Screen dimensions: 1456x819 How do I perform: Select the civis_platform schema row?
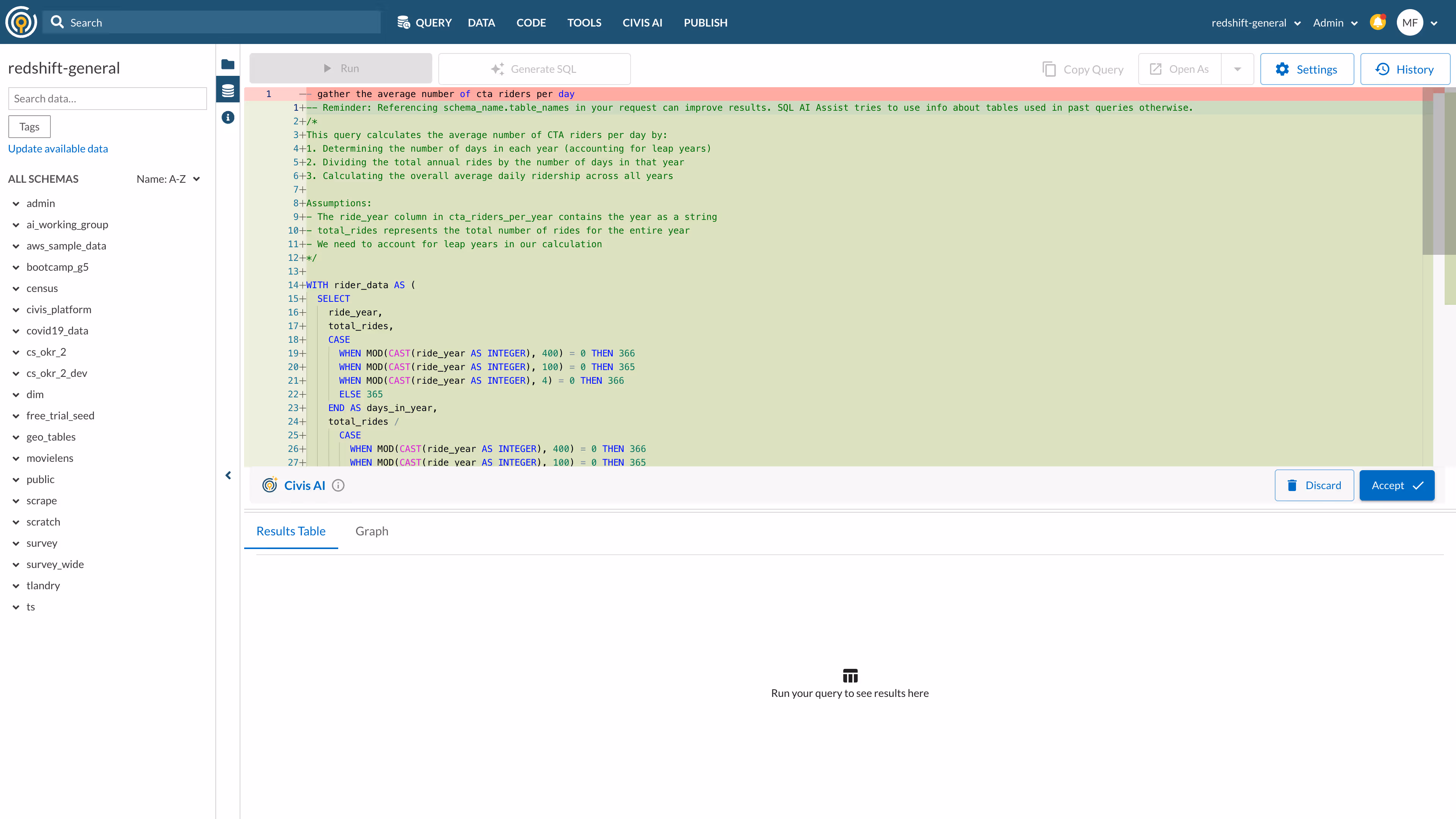click(59, 309)
